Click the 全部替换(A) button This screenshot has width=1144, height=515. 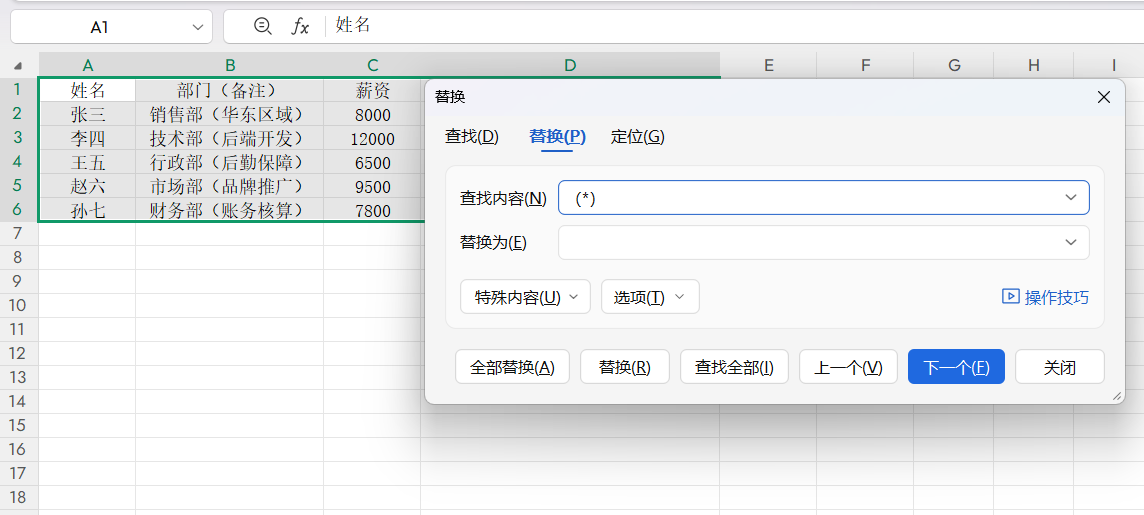point(512,367)
